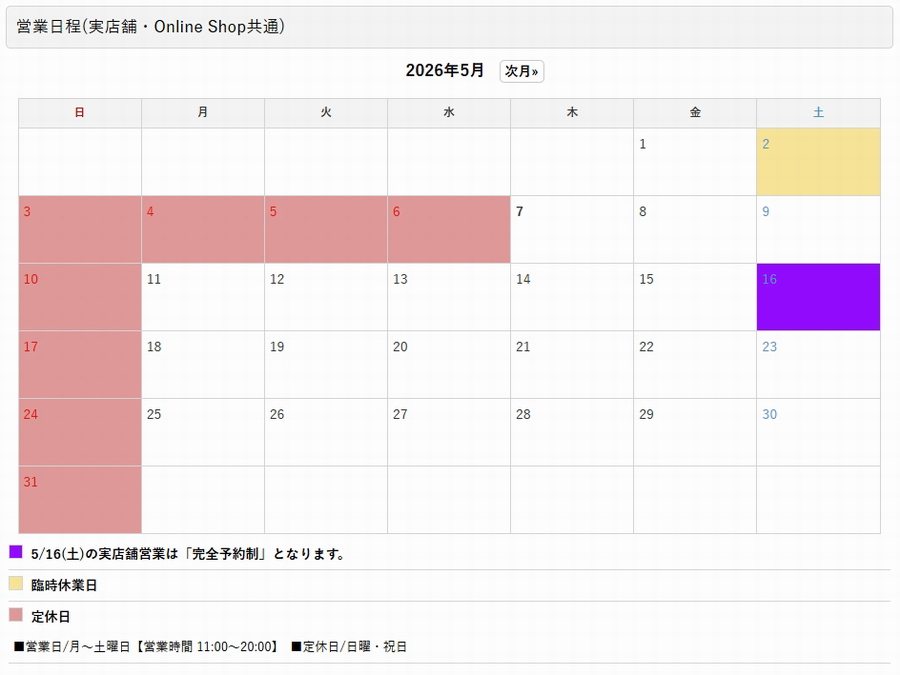Select date 9 in the calendar
Viewport: 900px width, 675px height.
tap(818, 230)
